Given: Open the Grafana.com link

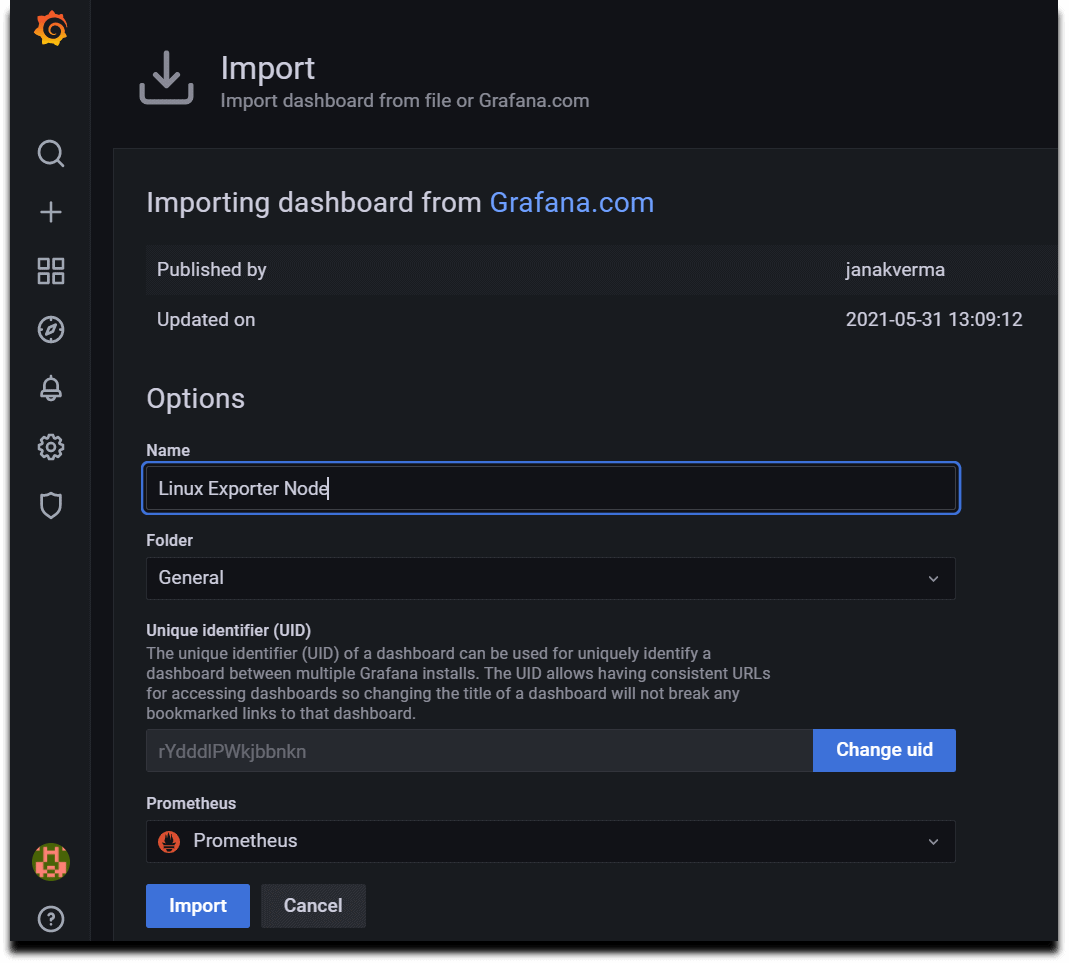Looking at the screenshot, I should tap(571, 202).
